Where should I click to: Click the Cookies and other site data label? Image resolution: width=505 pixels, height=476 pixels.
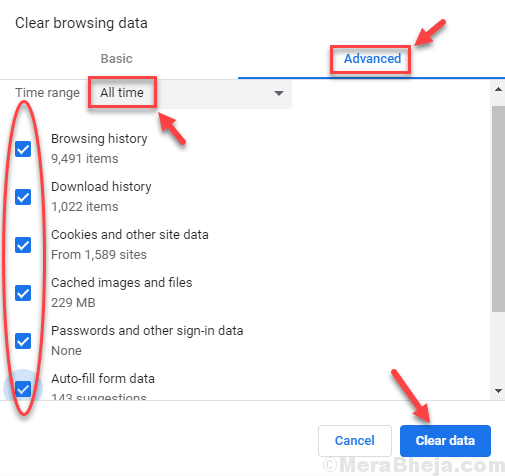coord(130,235)
